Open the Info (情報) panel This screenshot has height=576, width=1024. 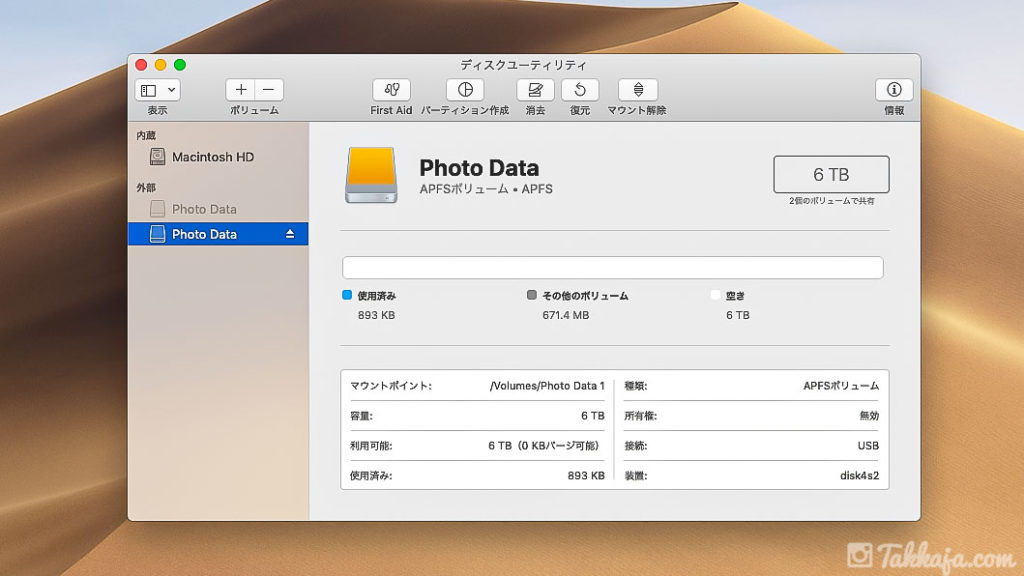pyautogui.click(x=894, y=90)
